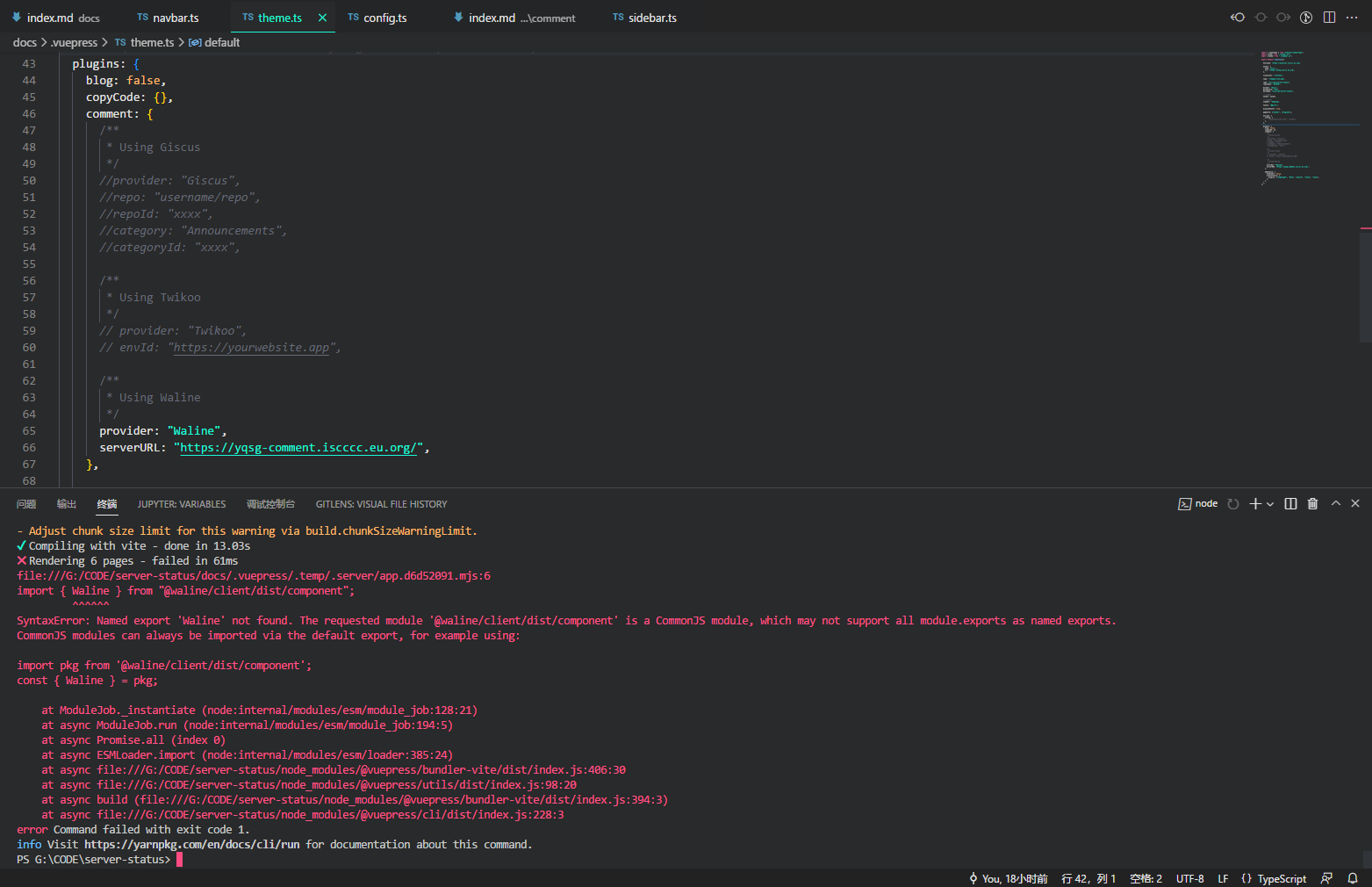Navigate back using the back arrow icon
Image resolution: width=1372 pixels, height=887 pixels.
click(x=1237, y=17)
